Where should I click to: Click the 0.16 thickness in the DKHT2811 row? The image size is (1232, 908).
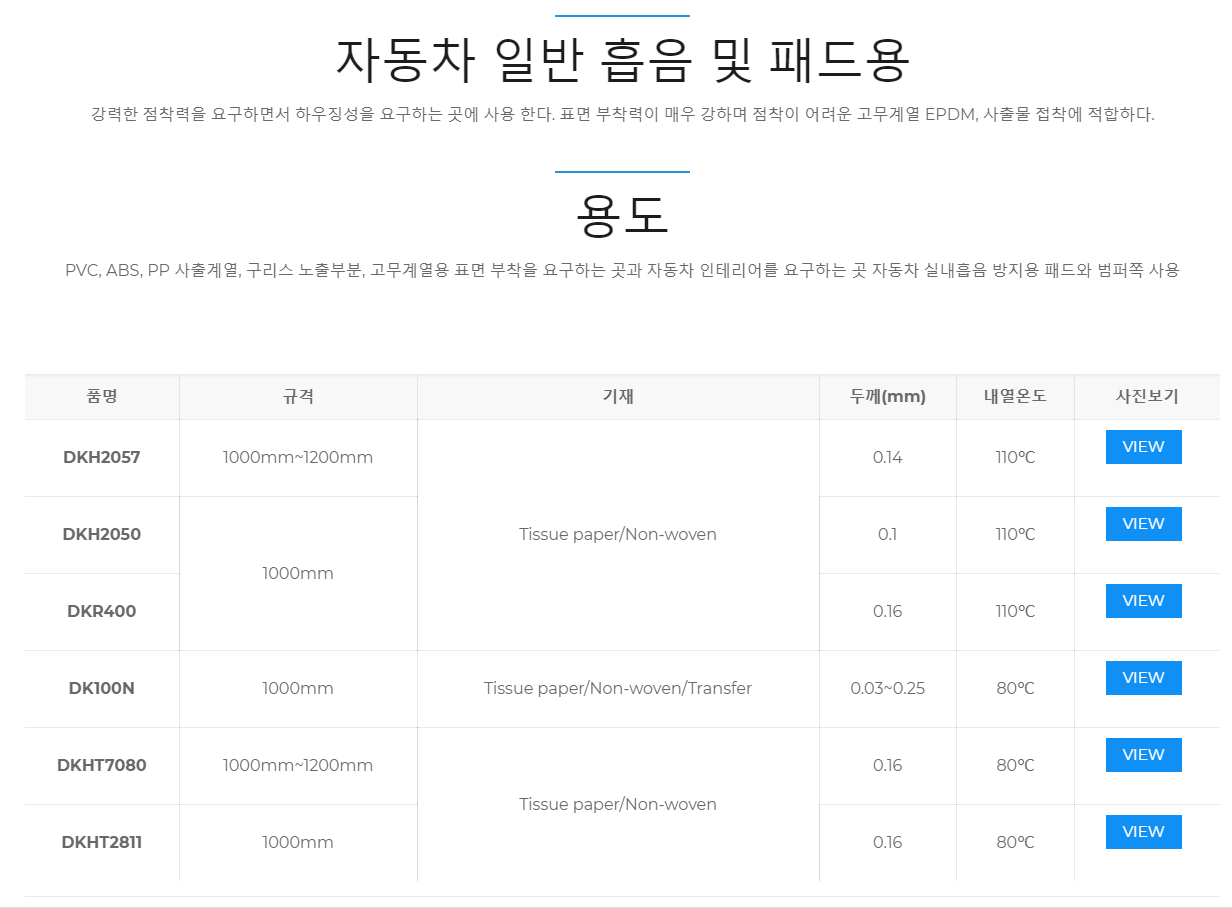888,843
